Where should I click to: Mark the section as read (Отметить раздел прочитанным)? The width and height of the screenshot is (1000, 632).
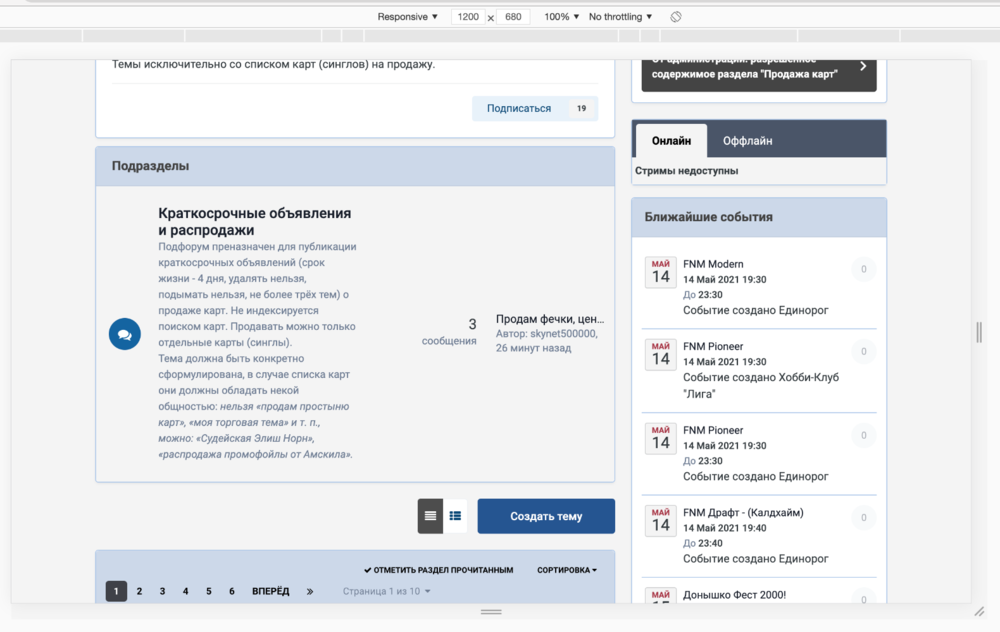[438, 570]
